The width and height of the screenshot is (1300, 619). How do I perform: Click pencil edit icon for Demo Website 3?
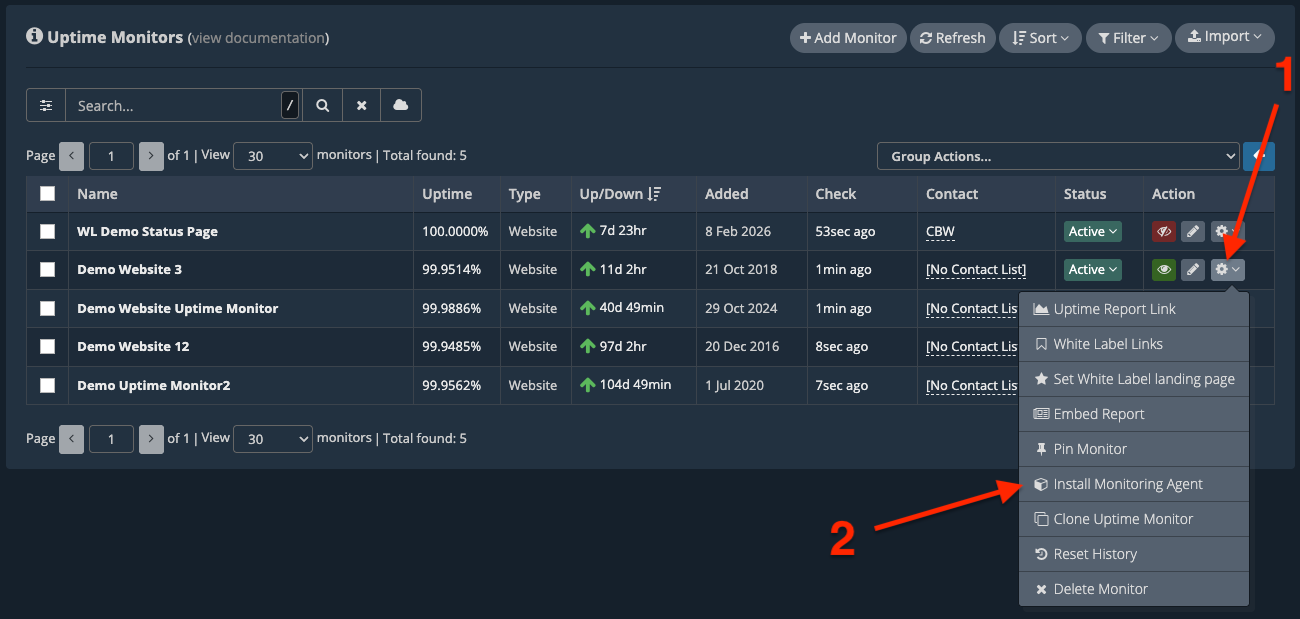pyautogui.click(x=1191, y=270)
